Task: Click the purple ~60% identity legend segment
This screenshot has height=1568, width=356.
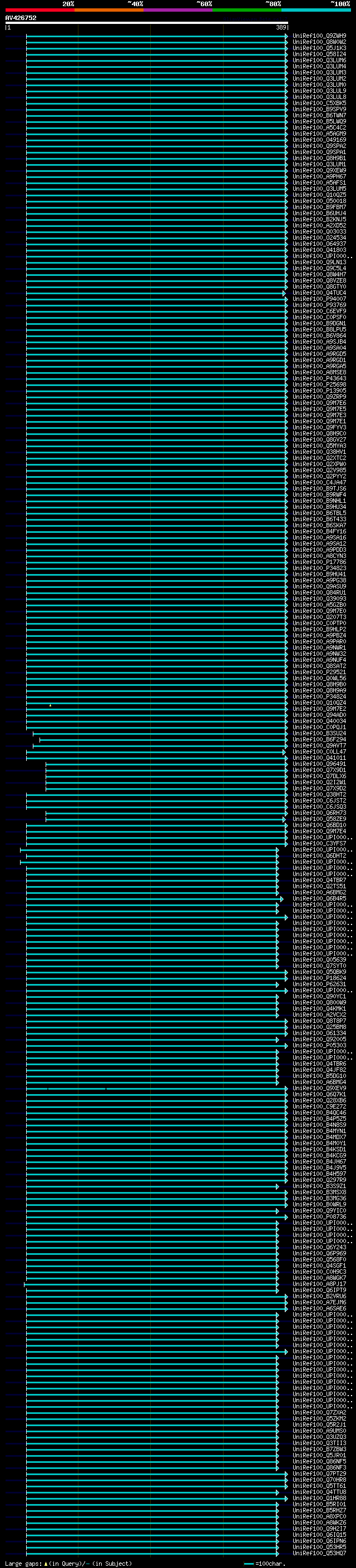Action: tap(177, 10)
